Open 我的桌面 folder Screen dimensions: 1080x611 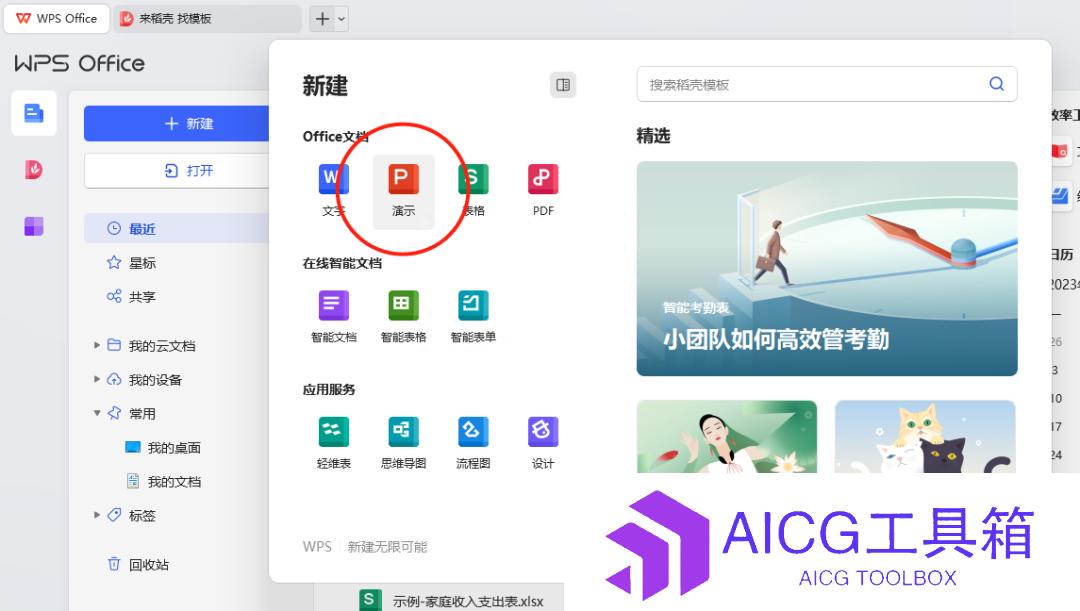tap(163, 448)
